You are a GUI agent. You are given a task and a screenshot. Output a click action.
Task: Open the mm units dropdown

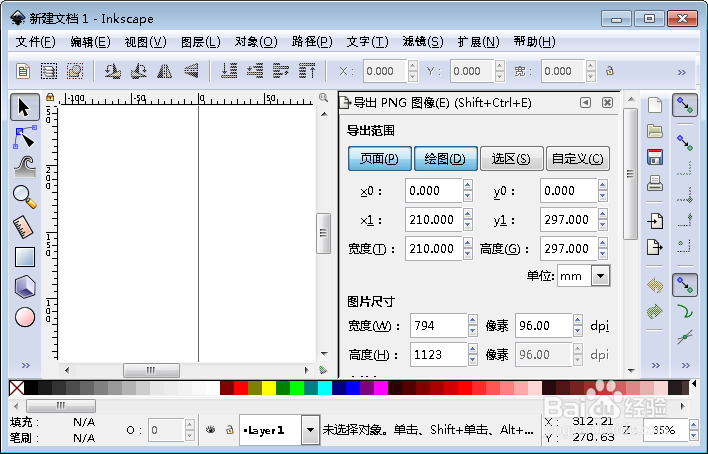coord(601,276)
